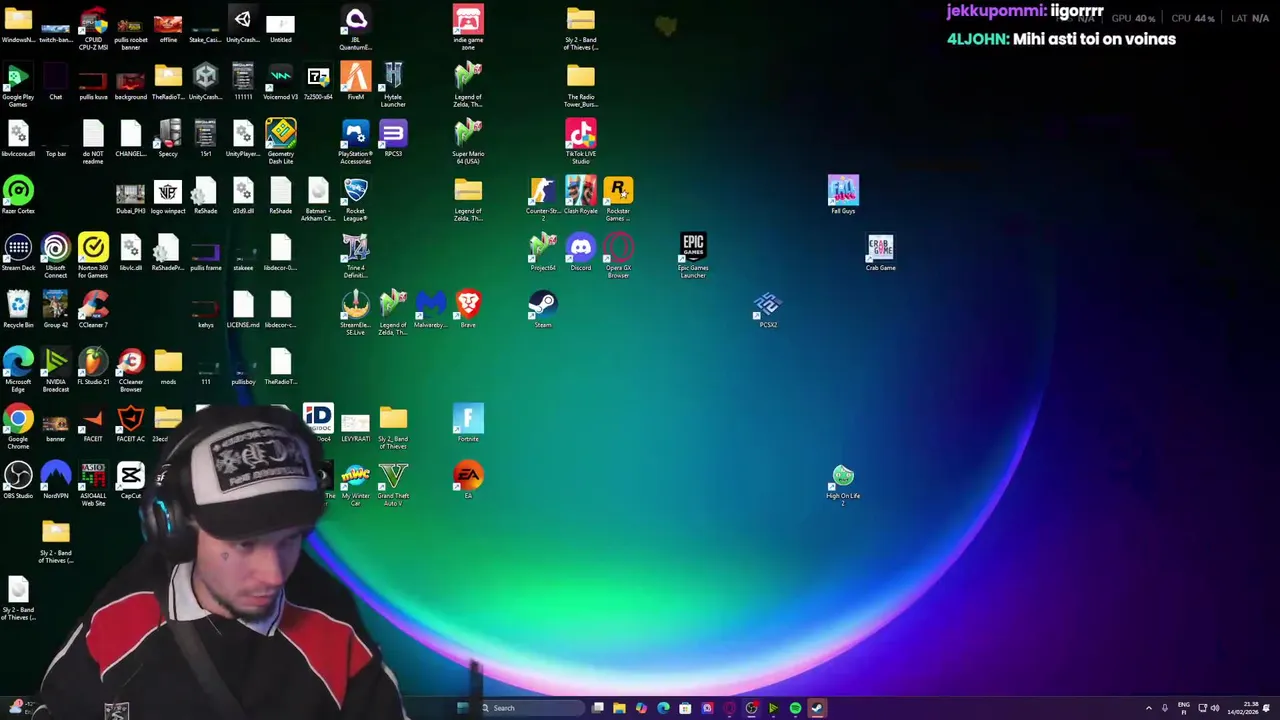1280x720 pixels.
Task: Open the Fall Guys shortcut
Action: (x=843, y=195)
